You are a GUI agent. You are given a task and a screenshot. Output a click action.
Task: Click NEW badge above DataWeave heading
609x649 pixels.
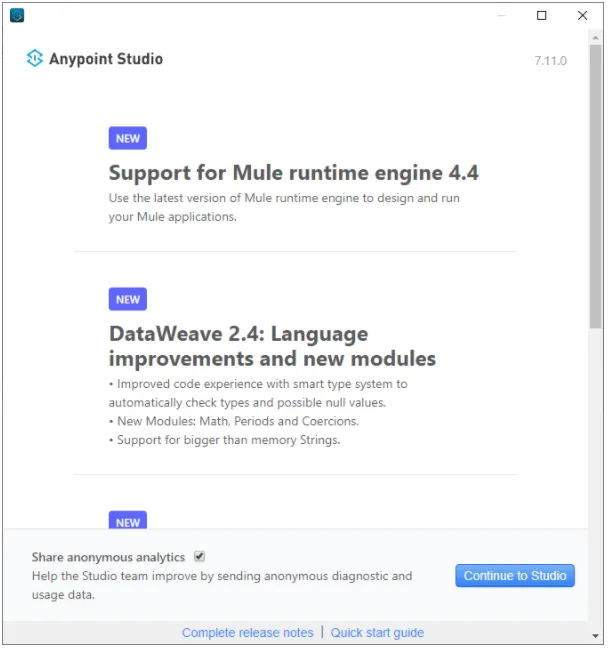(128, 299)
